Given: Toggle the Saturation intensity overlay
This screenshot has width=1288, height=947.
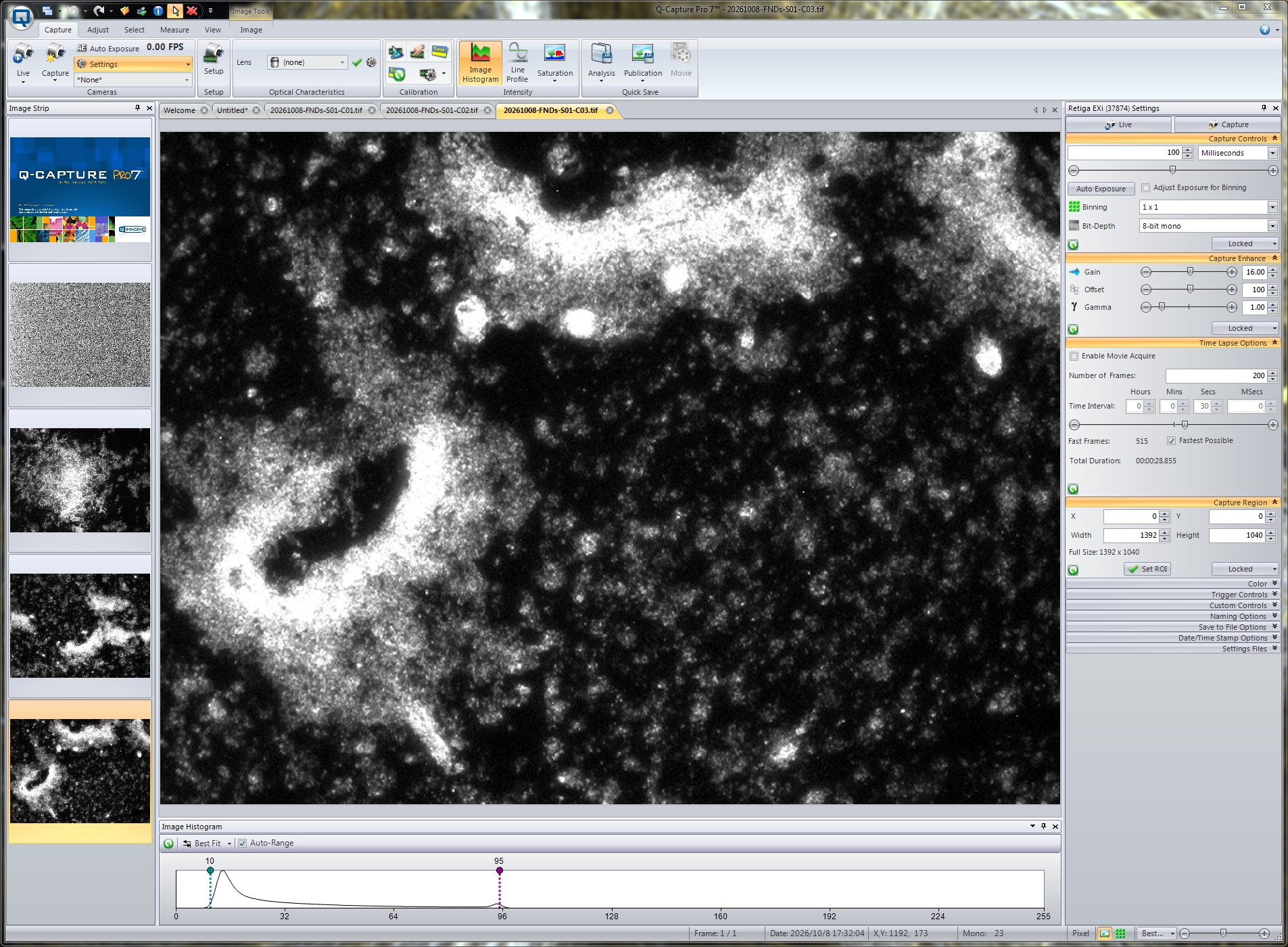Looking at the screenshot, I should click(x=554, y=63).
